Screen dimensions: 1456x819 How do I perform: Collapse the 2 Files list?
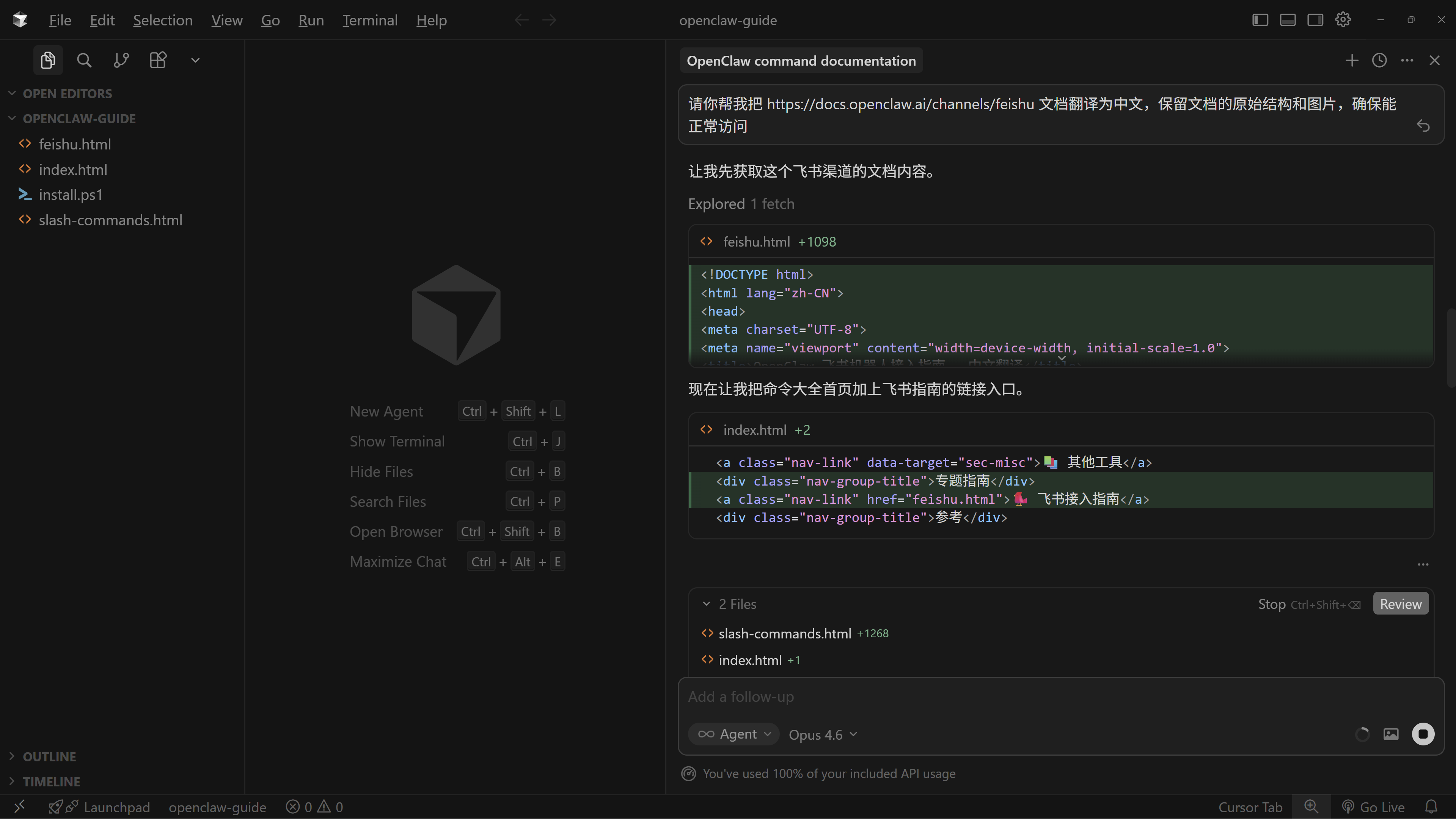[707, 604]
